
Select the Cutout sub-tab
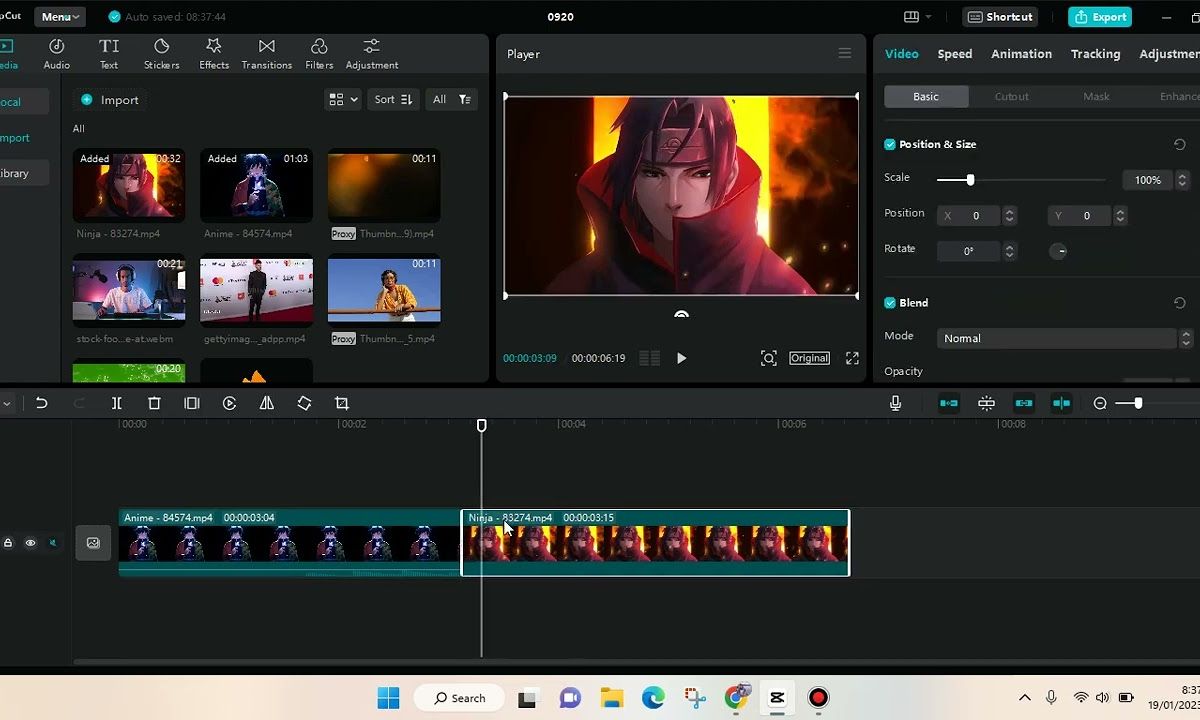coord(1011,96)
